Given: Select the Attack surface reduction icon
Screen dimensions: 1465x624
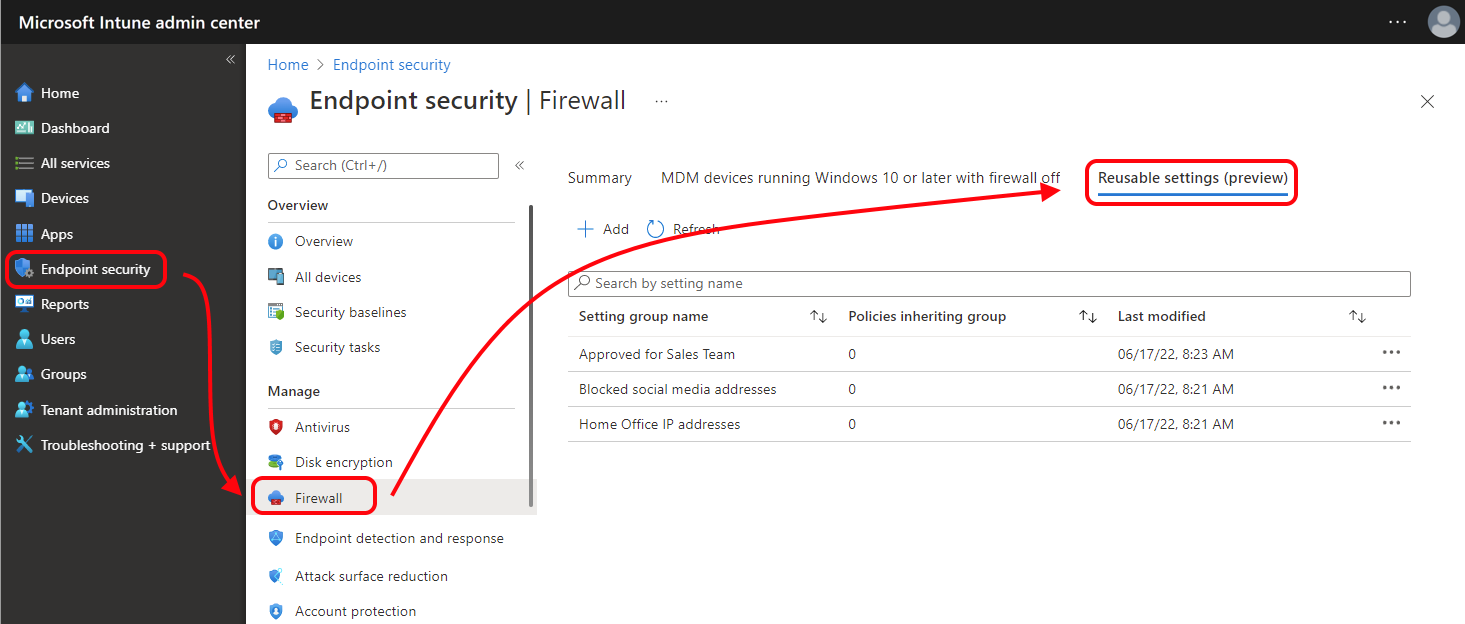Looking at the screenshot, I should point(275,575).
